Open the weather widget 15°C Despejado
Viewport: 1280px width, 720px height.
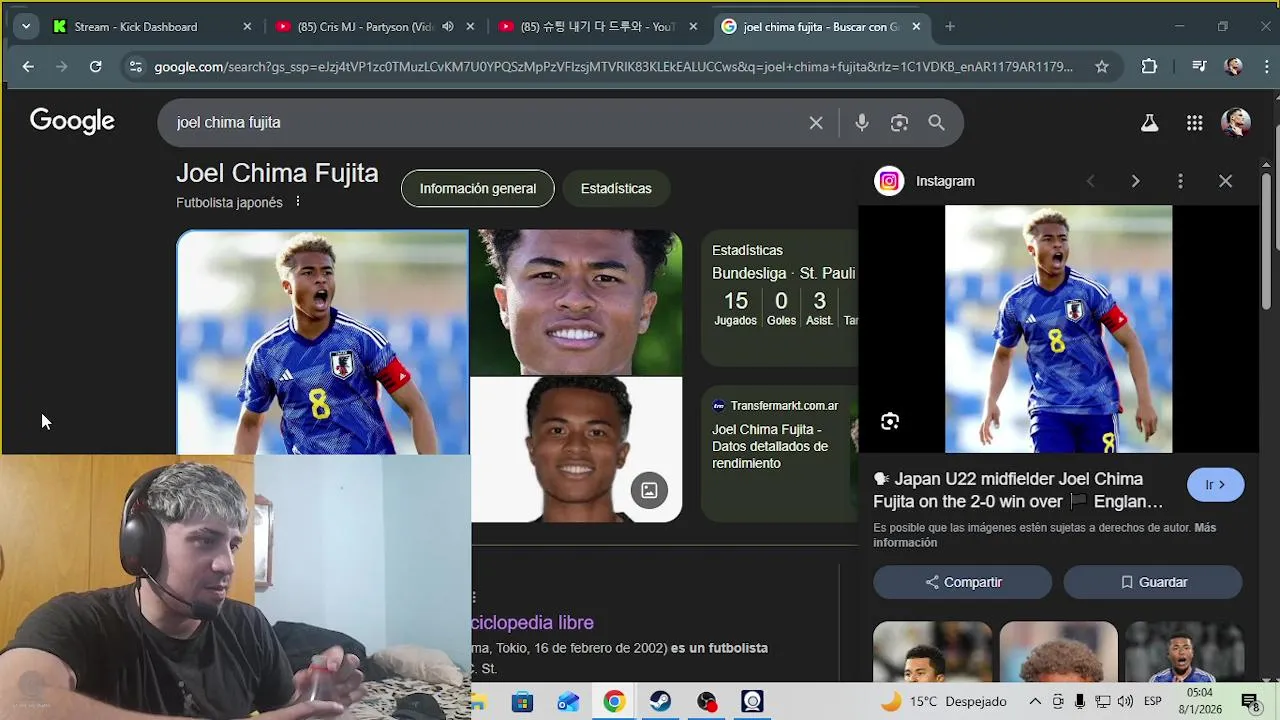pyautogui.click(x=943, y=702)
